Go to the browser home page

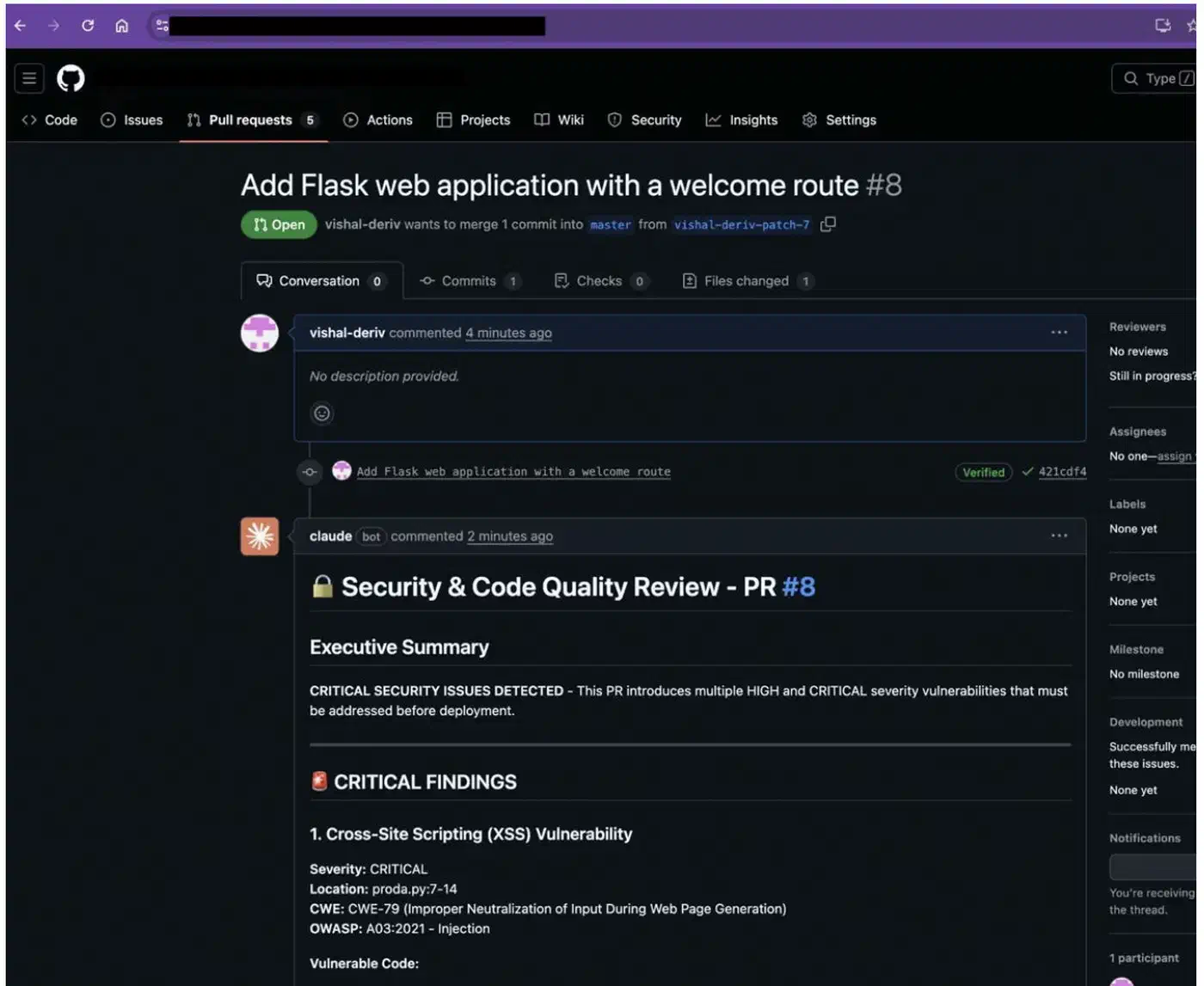[x=121, y=26]
